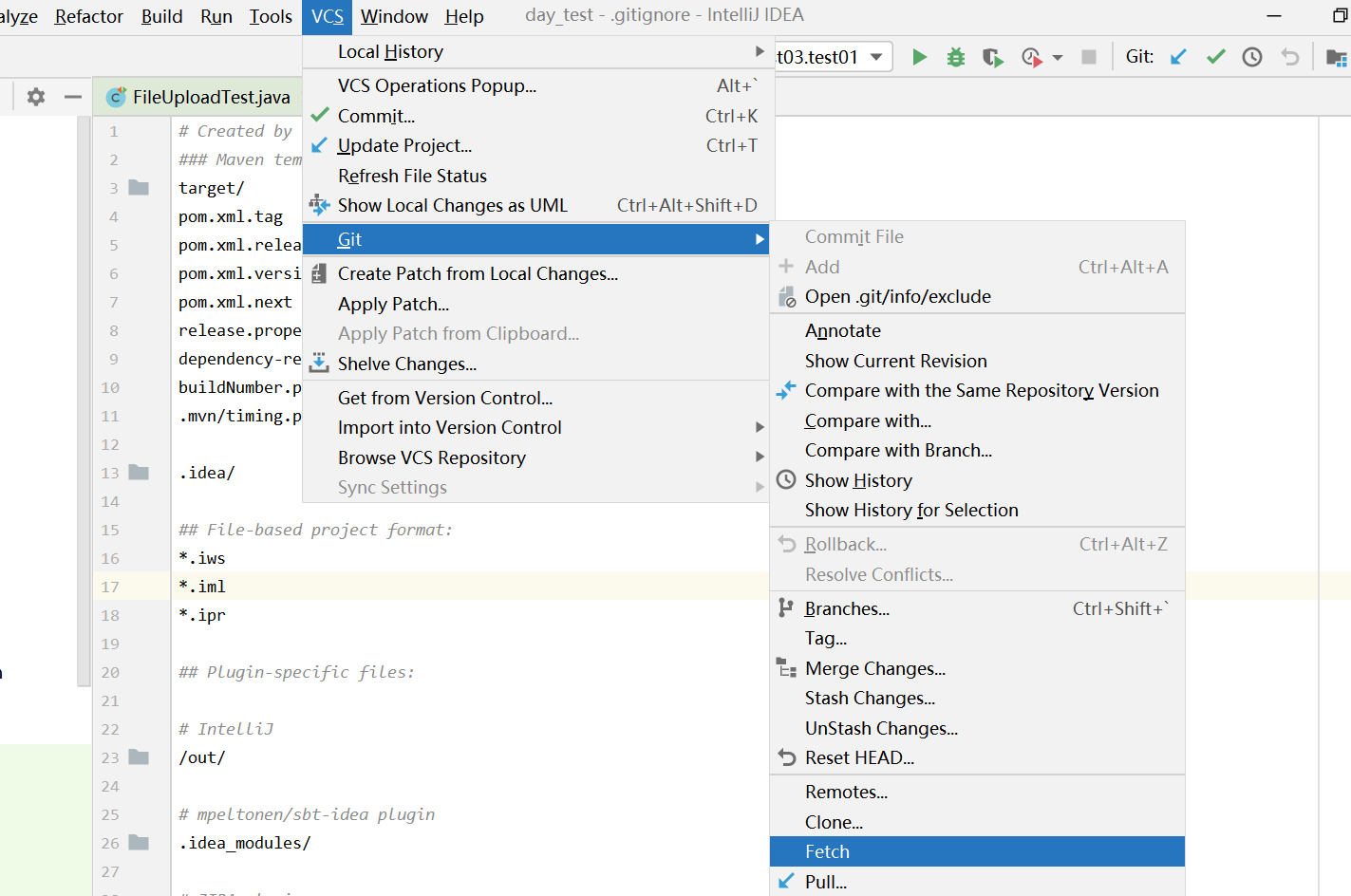Run the current configuration with green play icon
1351x896 pixels.
pos(919,57)
